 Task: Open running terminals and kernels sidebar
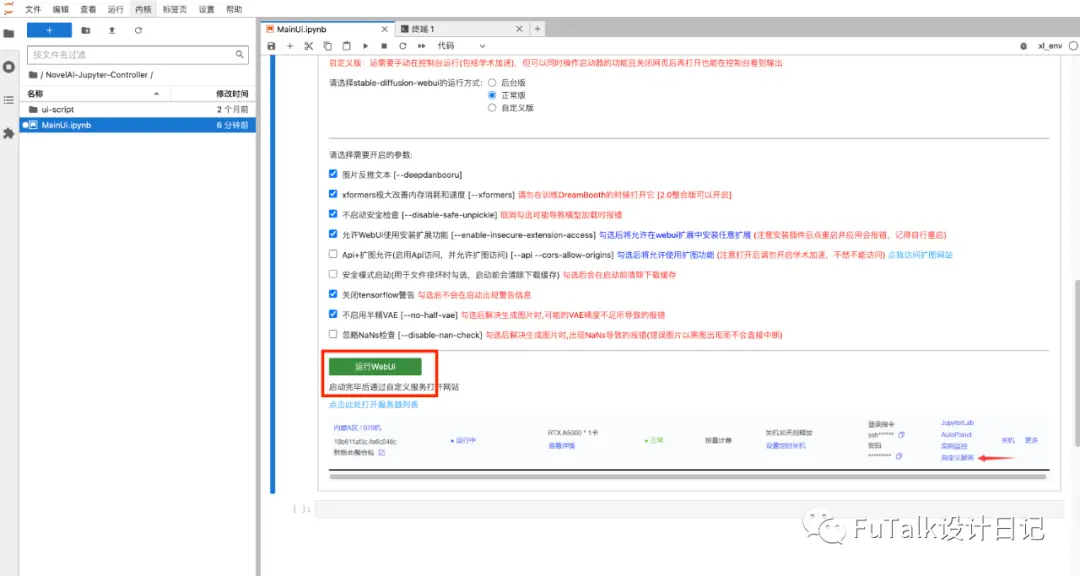click(9, 67)
